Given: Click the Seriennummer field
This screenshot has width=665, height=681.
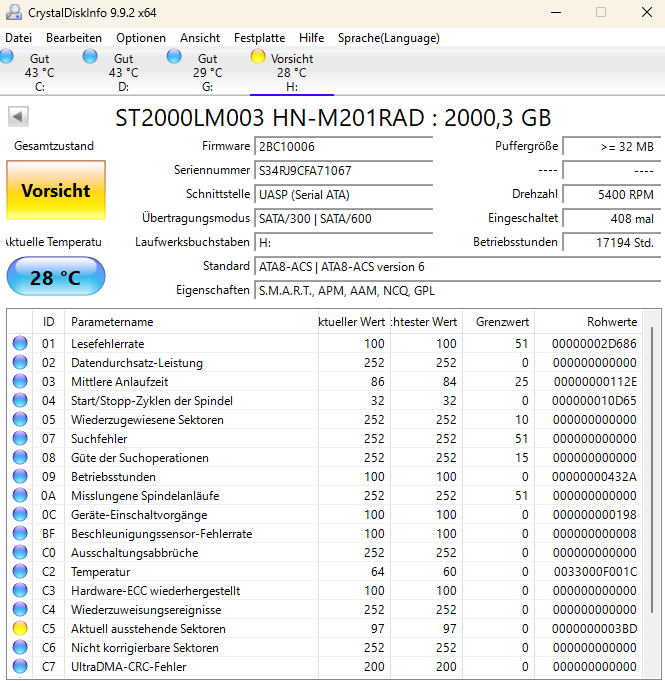Looking at the screenshot, I should 344,170.
